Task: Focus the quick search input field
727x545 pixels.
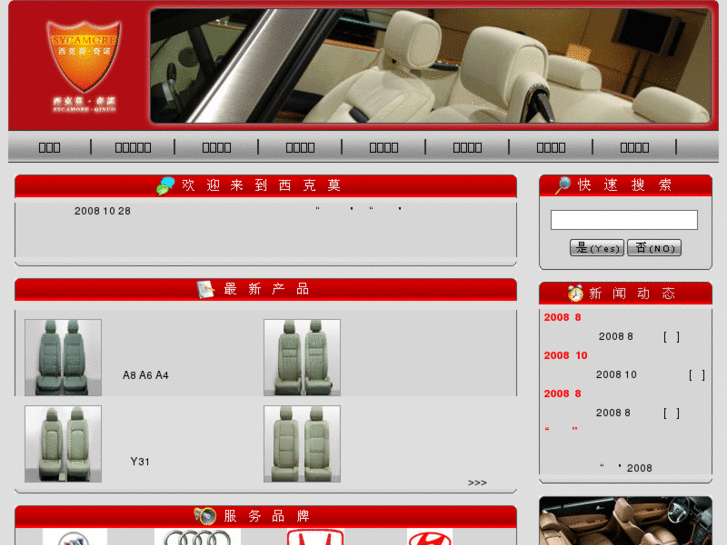Action: pyautogui.click(x=624, y=220)
